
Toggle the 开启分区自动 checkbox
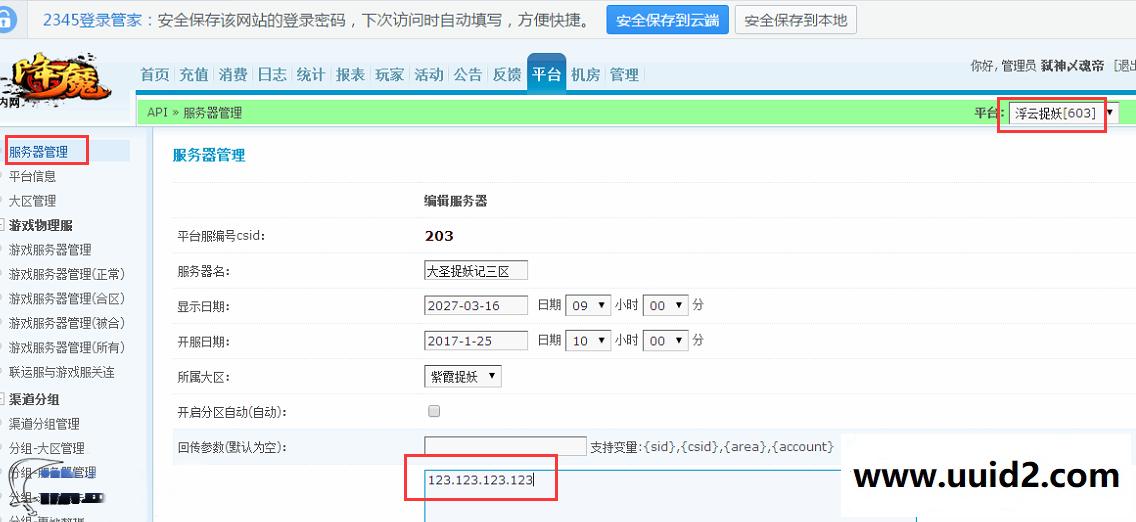coord(434,411)
